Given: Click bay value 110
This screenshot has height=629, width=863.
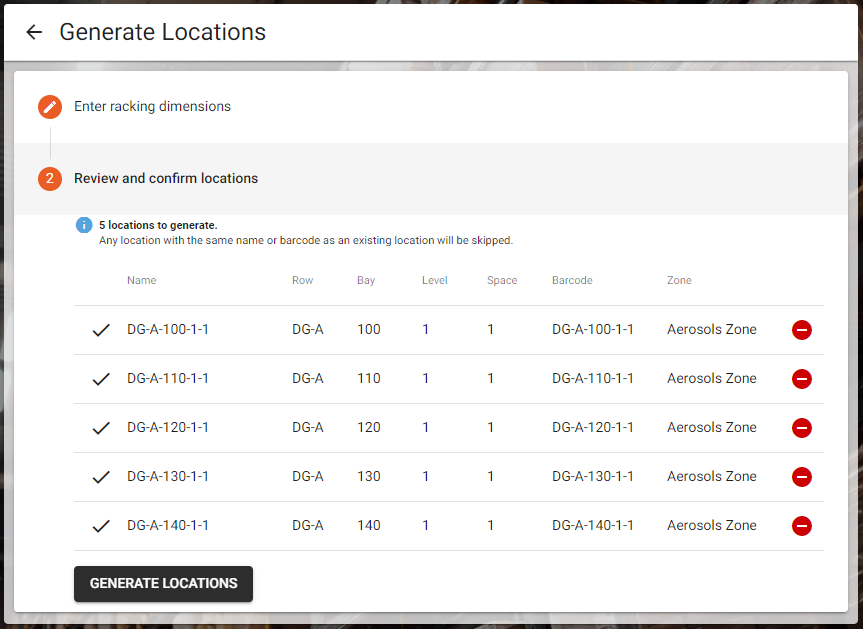Looking at the screenshot, I should point(369,378).
